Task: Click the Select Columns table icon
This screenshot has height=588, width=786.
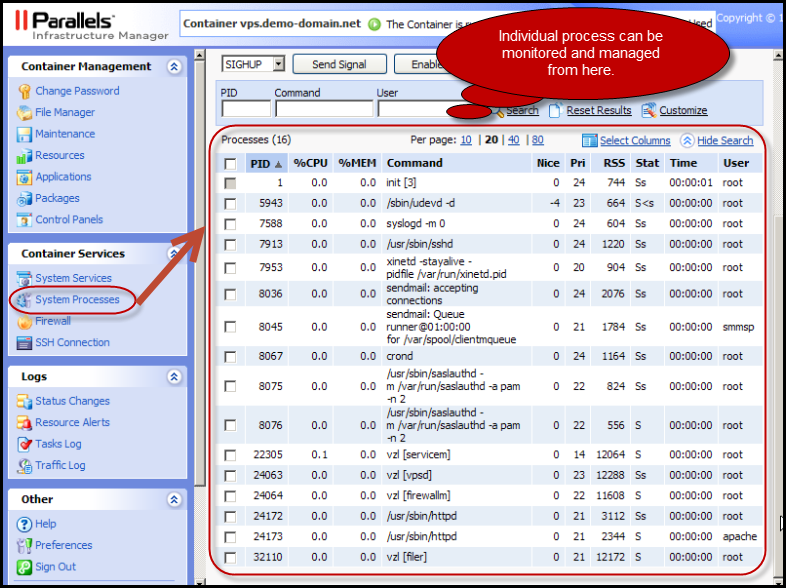Action: tap(590, 141)
